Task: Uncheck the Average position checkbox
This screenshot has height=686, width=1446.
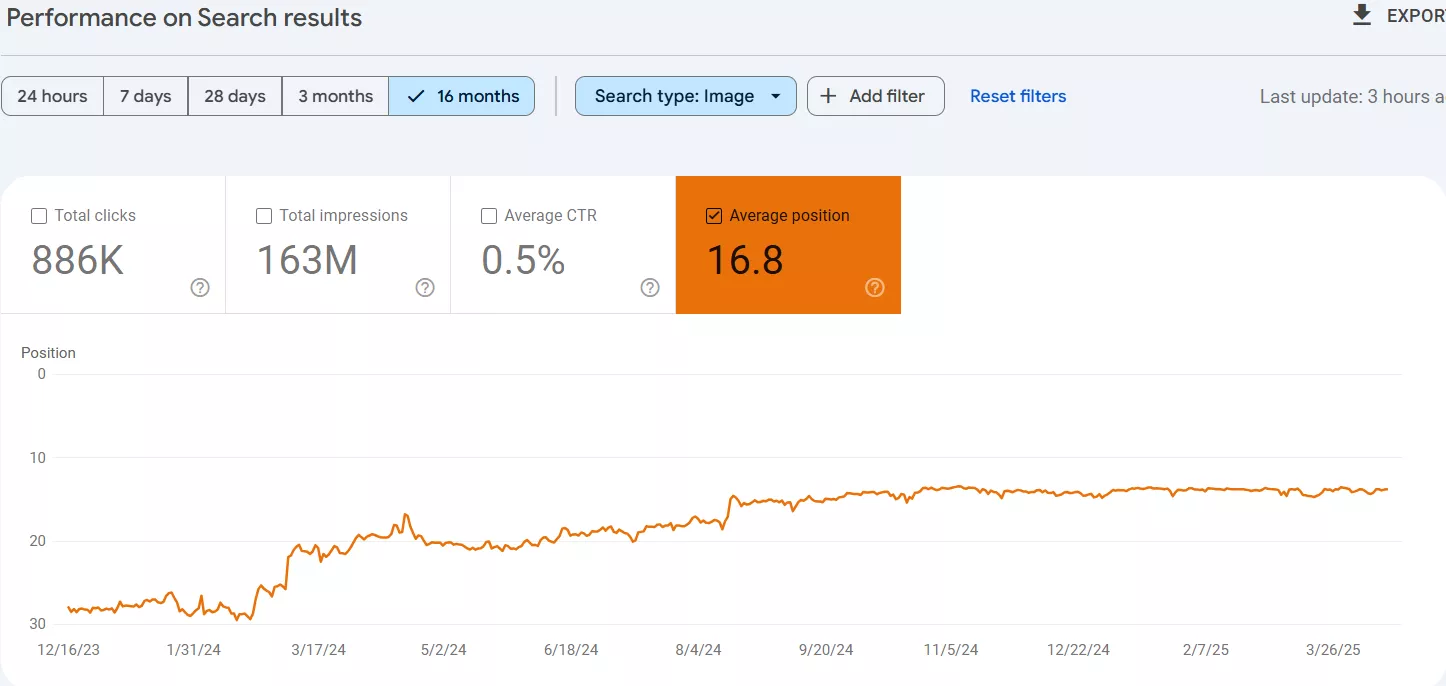Action: [x=714, y=215]
